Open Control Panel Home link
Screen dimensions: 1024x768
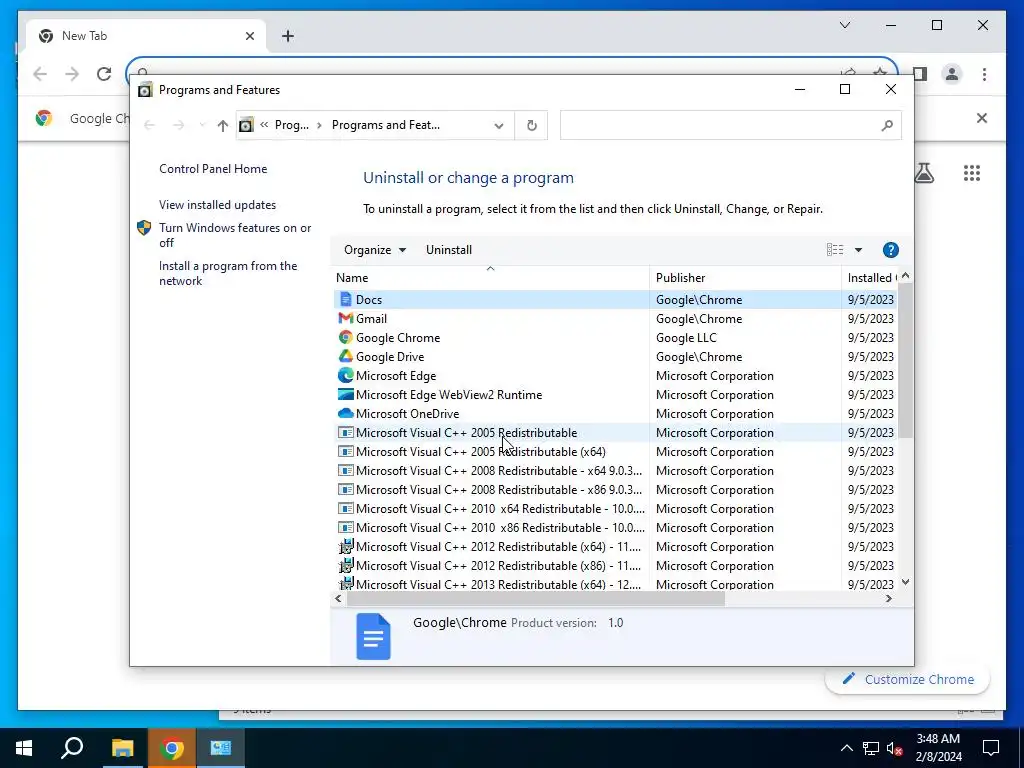[213, 169]
